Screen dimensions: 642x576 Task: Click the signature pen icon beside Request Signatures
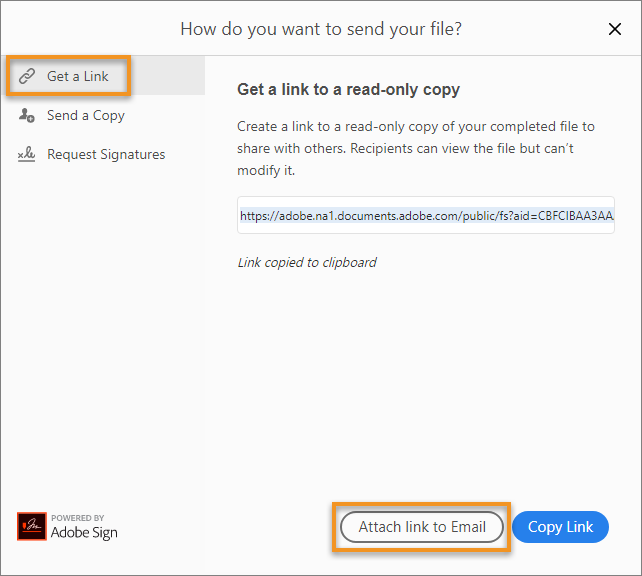[27, 155]
